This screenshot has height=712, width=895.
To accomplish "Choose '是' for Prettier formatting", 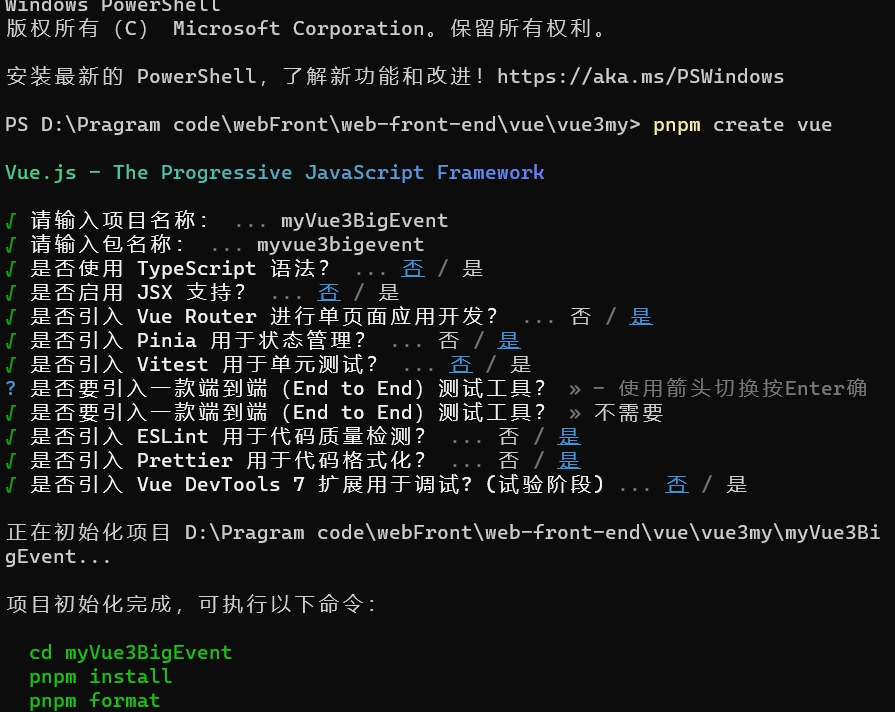I will 569,460.
